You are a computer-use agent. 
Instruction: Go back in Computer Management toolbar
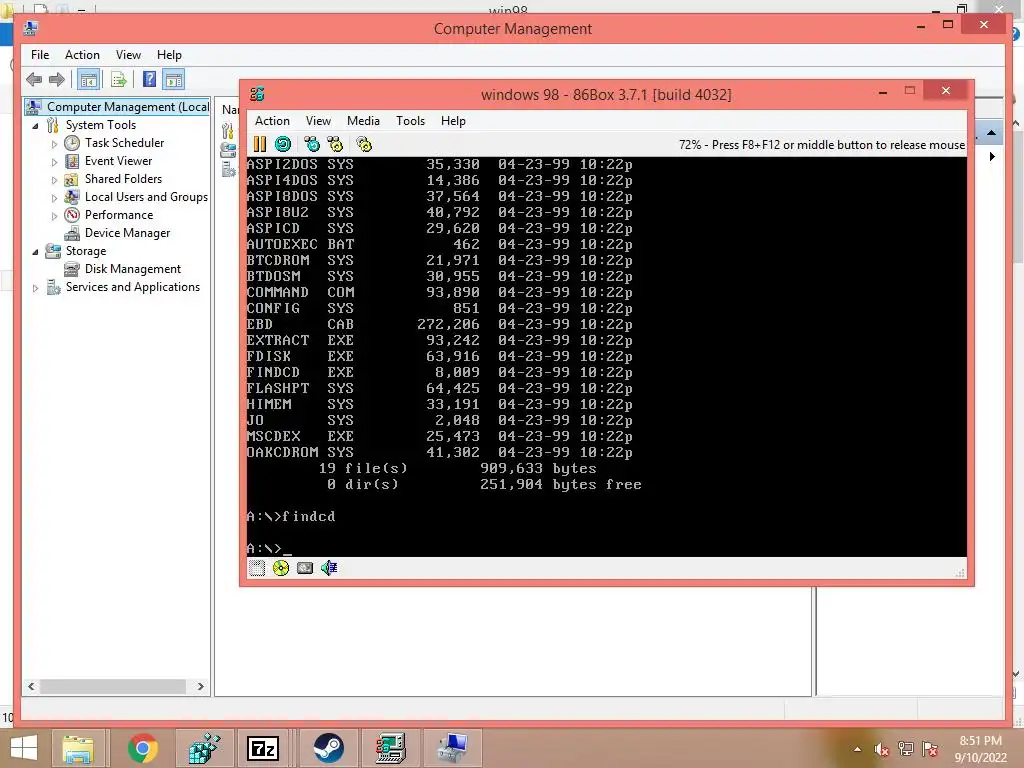click(x=34, y=80)
